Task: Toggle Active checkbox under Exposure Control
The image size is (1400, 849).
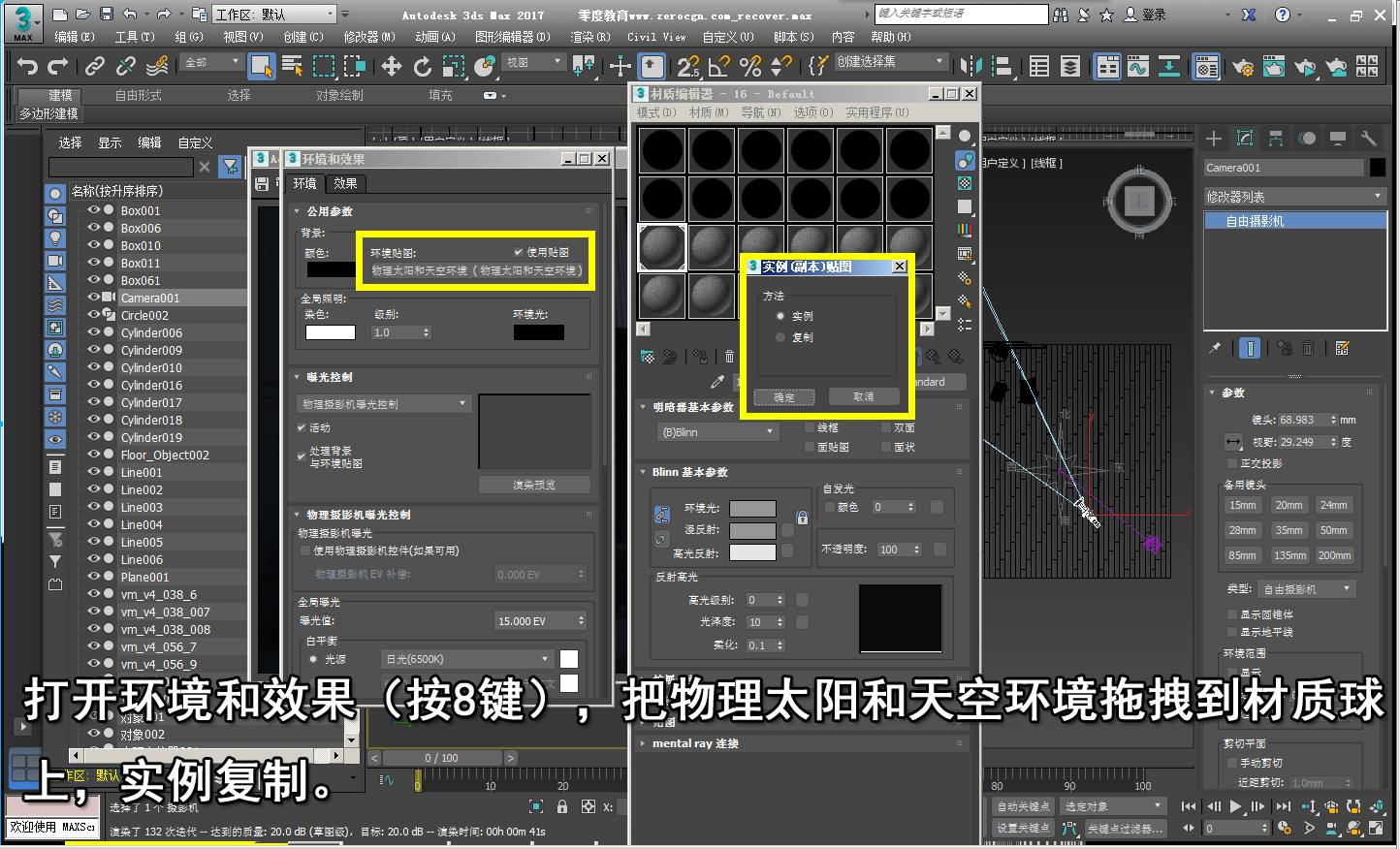Action: pyautogui.click(x=302, y=427)
